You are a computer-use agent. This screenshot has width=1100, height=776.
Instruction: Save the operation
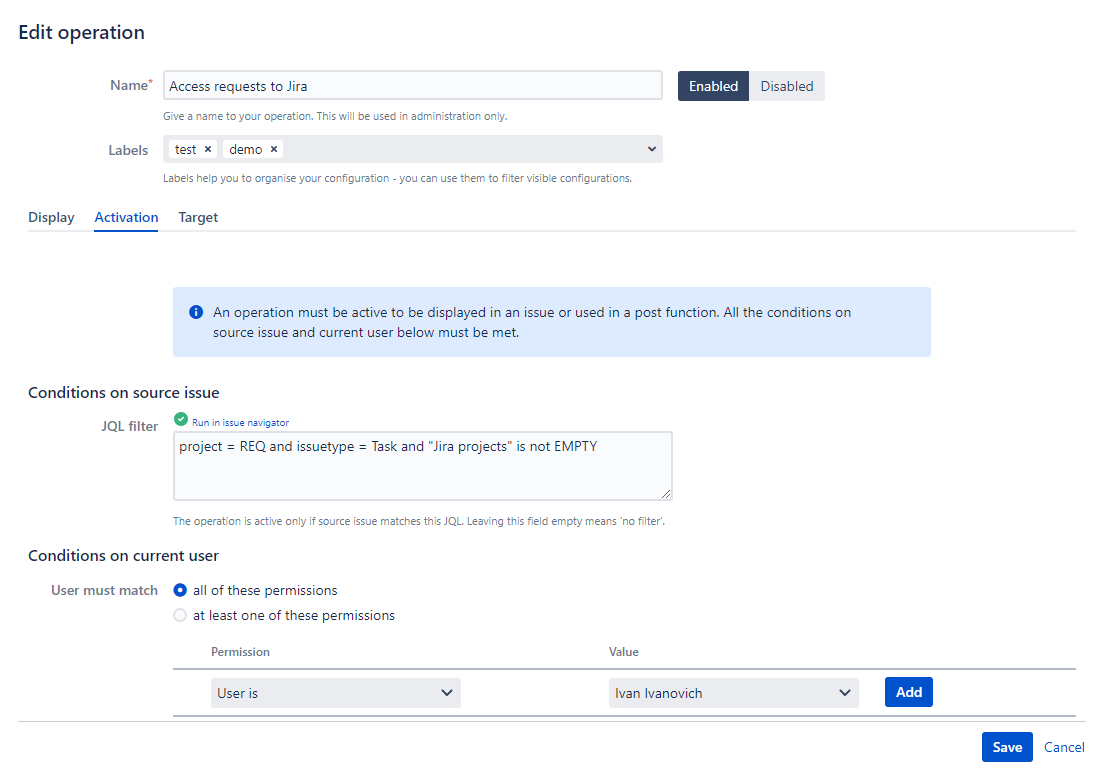[x=1007, y=747]
